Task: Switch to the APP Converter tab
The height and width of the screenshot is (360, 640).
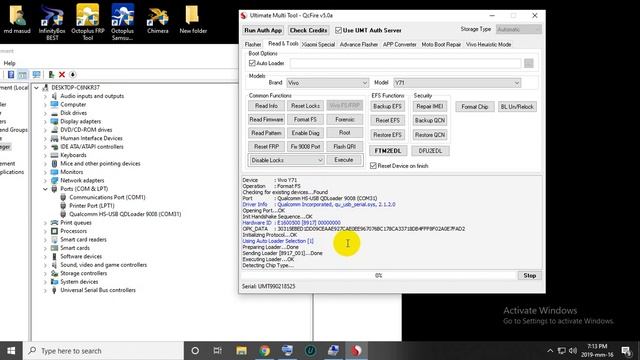Action: [x=400, y=44]
